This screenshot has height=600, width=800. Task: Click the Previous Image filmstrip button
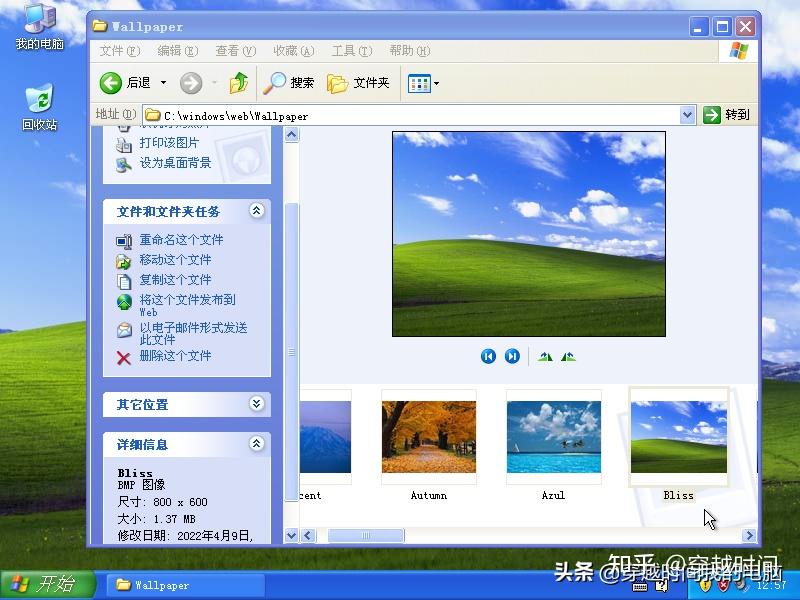coord(488,356)
